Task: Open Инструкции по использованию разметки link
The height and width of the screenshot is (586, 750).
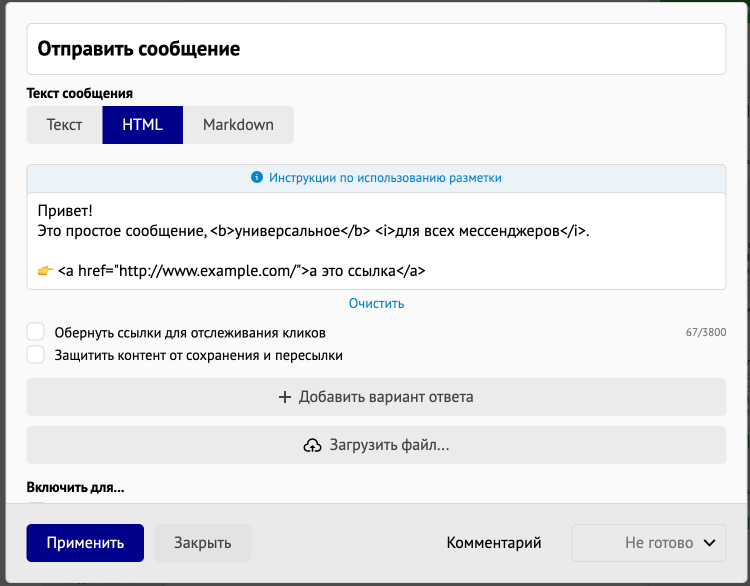Action: (x=384, y=178)
